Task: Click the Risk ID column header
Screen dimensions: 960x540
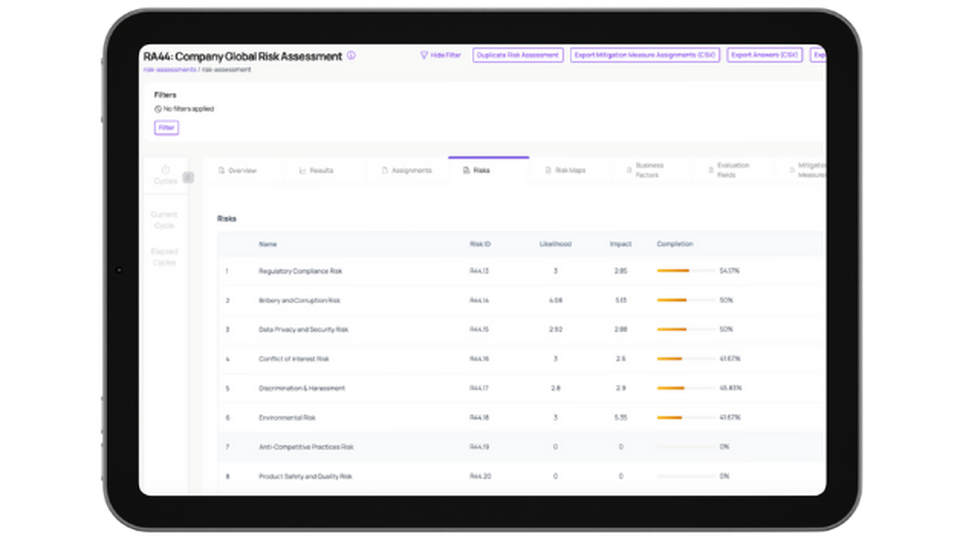Action: (480, 244)
